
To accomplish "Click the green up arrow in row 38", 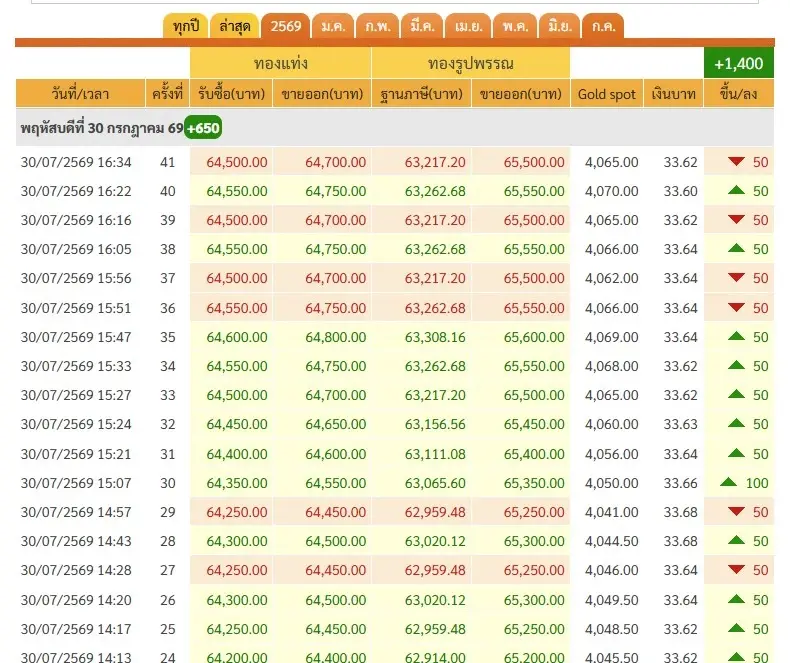I will [736, 248].
